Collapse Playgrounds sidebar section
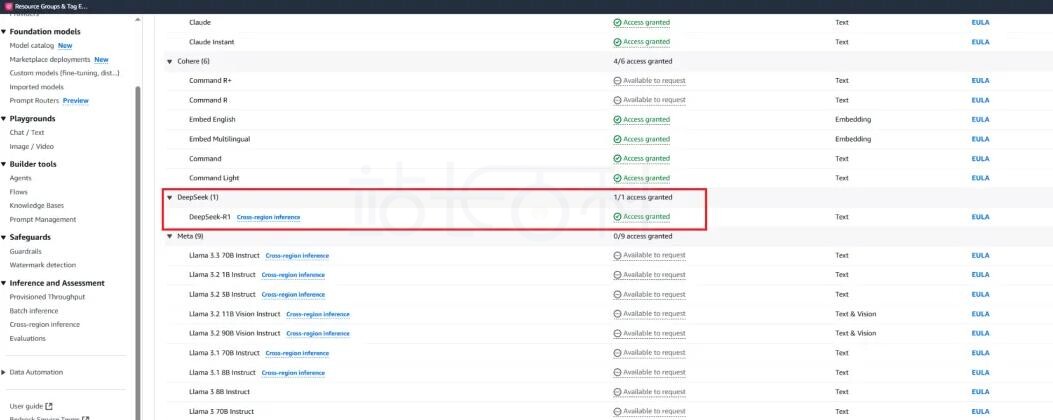This screenshot has width=1053, height=420. coord(4,119)
